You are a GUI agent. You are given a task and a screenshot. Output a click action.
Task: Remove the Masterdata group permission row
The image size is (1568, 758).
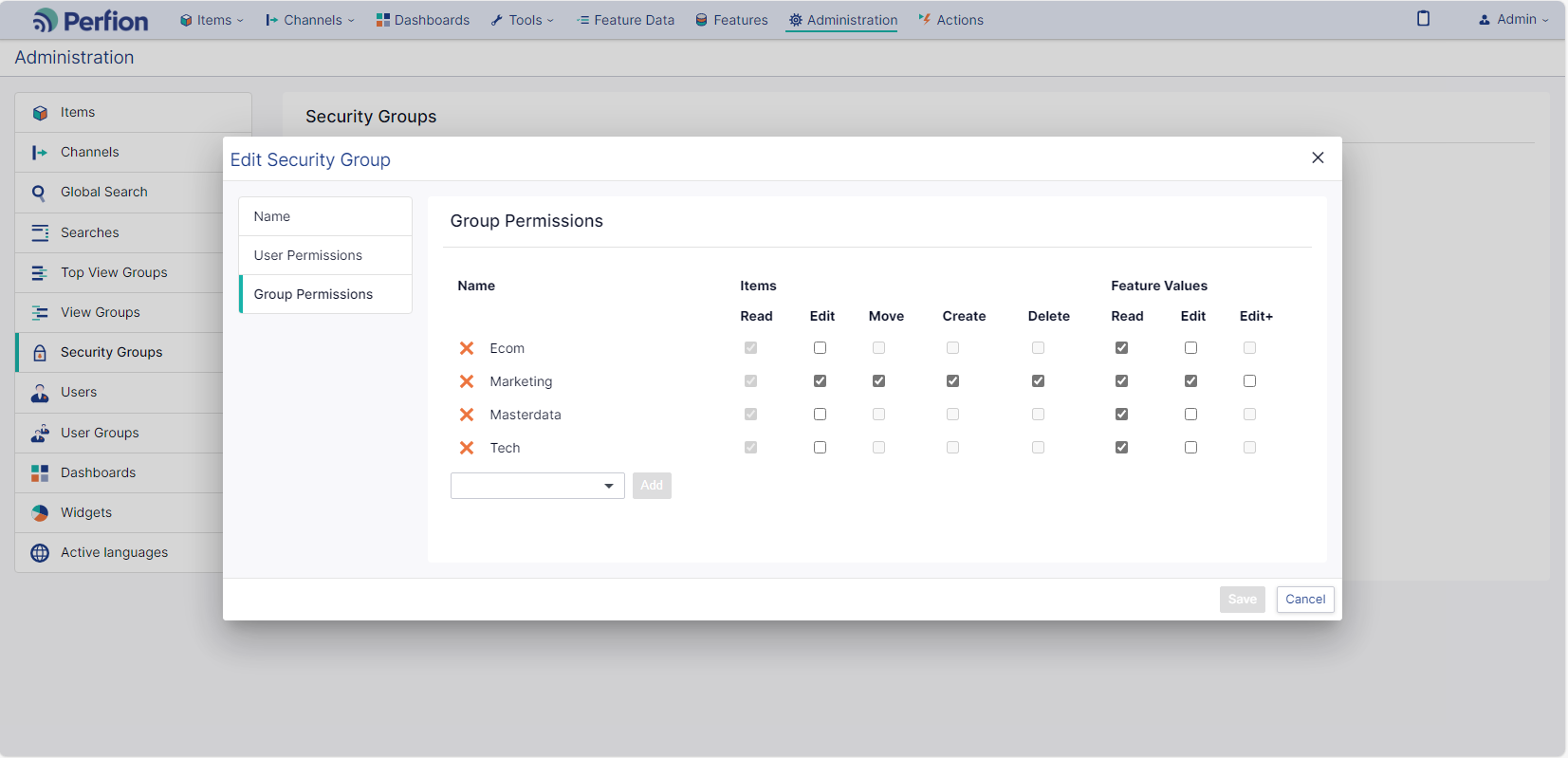[x=467, y=415]
